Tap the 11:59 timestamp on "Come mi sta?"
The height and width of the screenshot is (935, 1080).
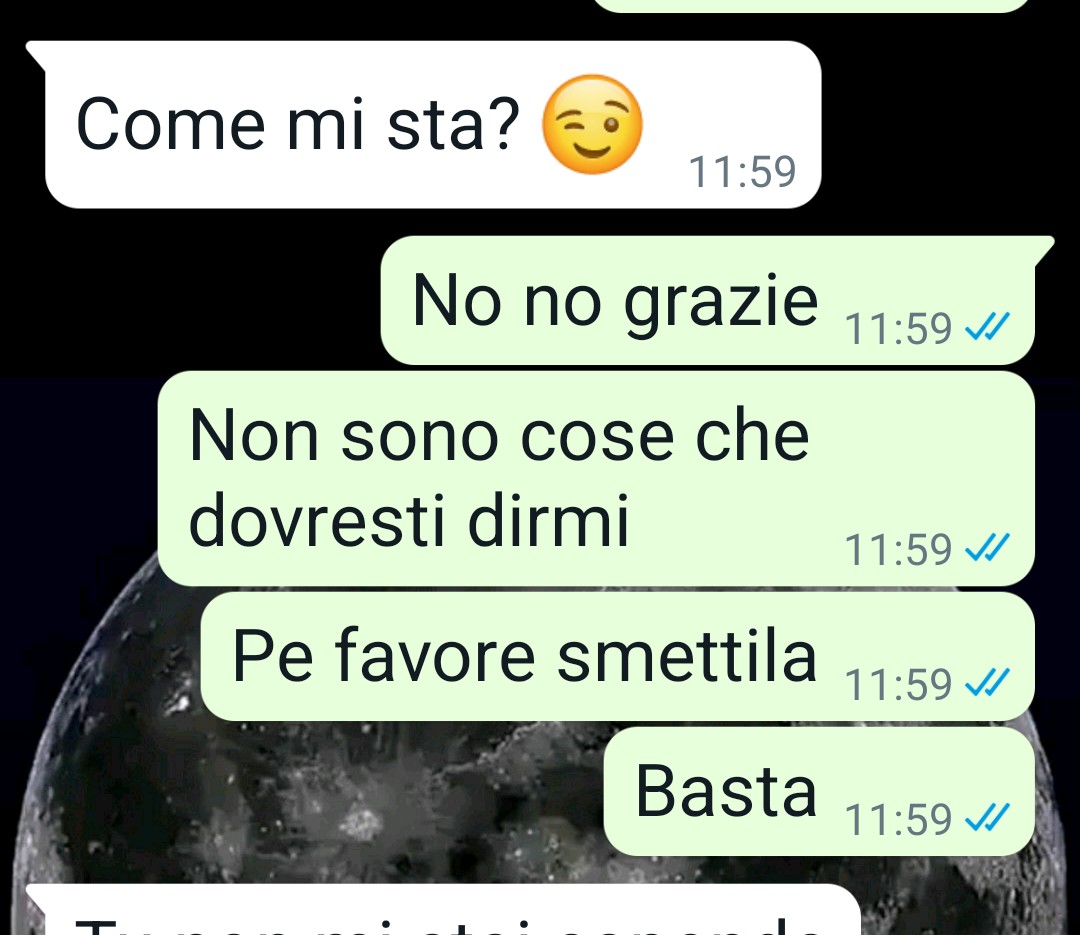click(742, 172)
